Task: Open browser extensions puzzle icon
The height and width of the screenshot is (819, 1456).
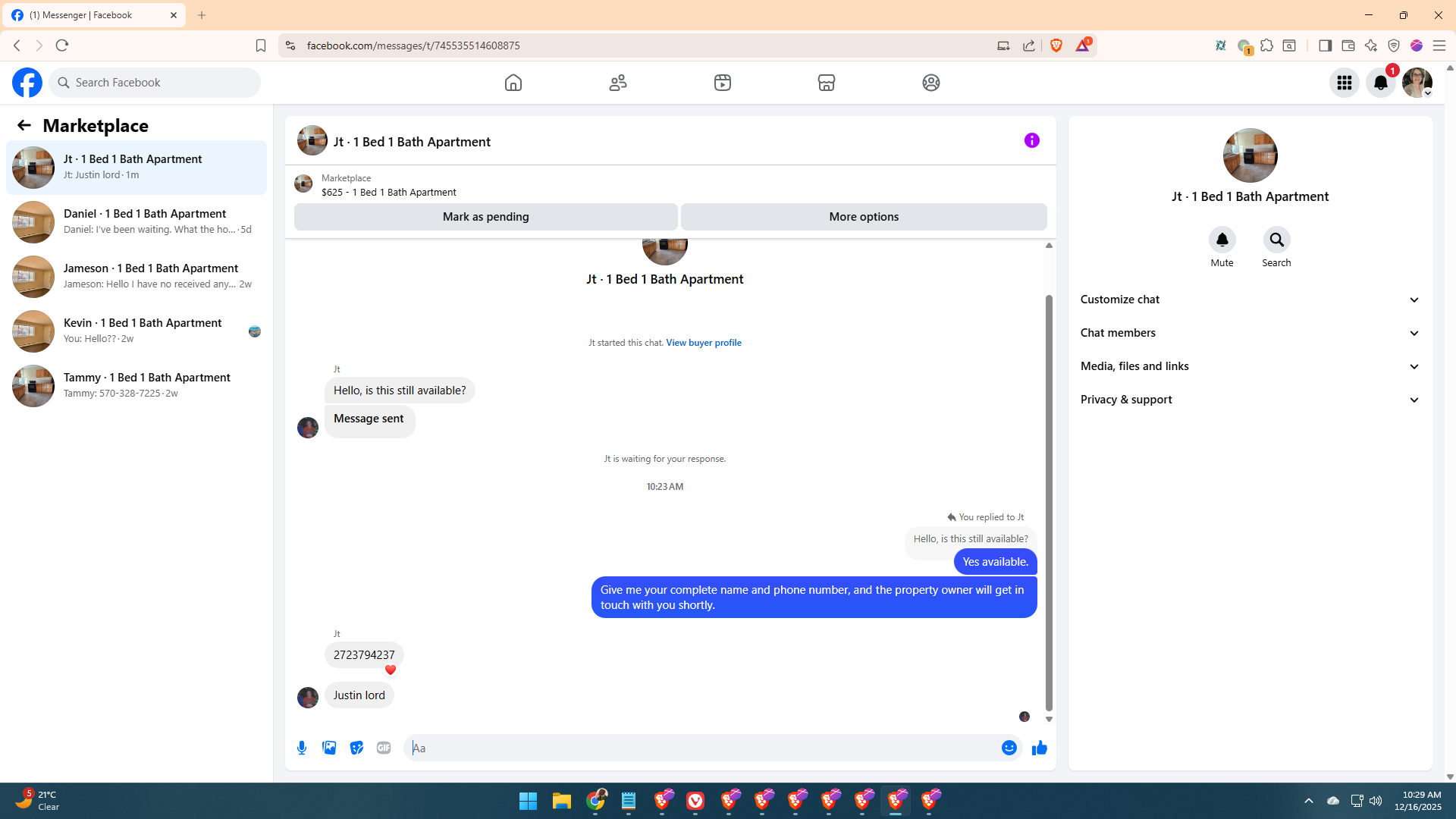Action: (1266, 45)
